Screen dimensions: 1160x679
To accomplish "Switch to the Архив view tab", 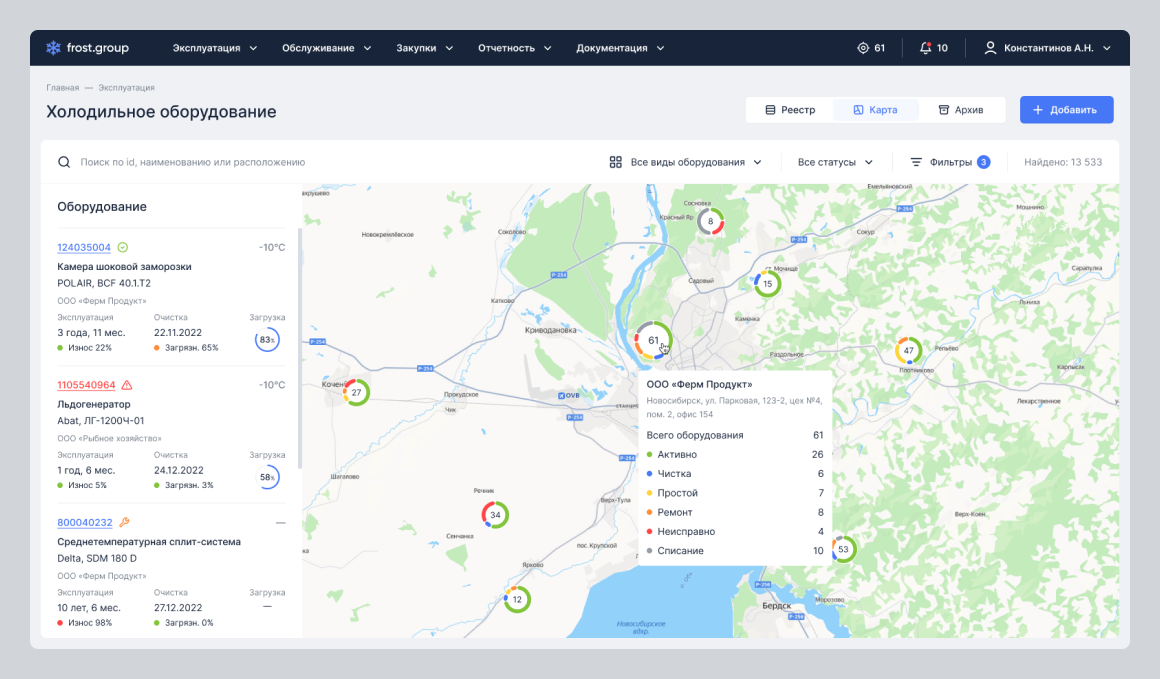I will (961, 109).
